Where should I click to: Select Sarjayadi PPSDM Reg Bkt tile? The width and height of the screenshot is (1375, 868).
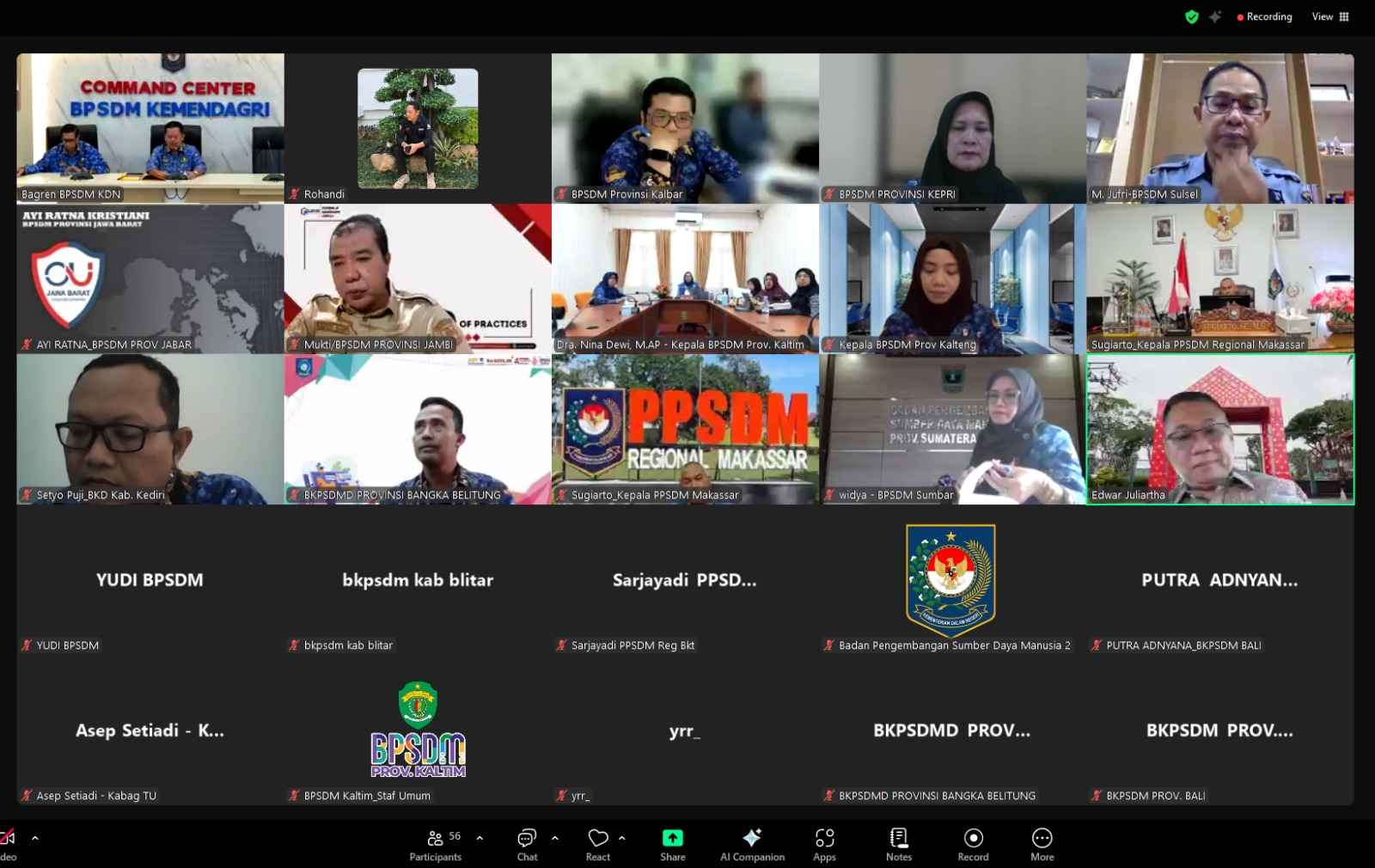coord(685,580)
